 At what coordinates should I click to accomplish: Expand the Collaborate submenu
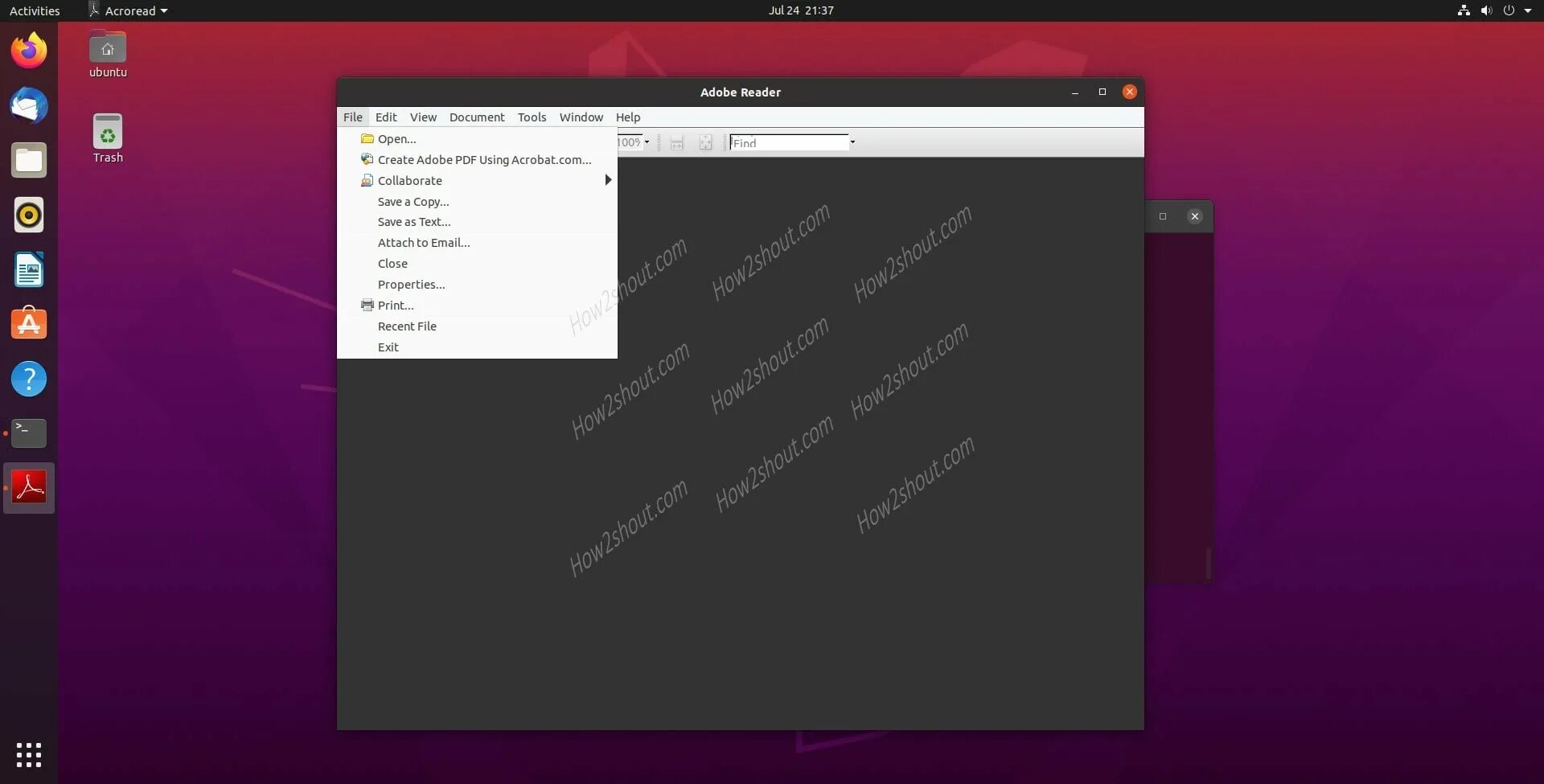coord(477,181)
